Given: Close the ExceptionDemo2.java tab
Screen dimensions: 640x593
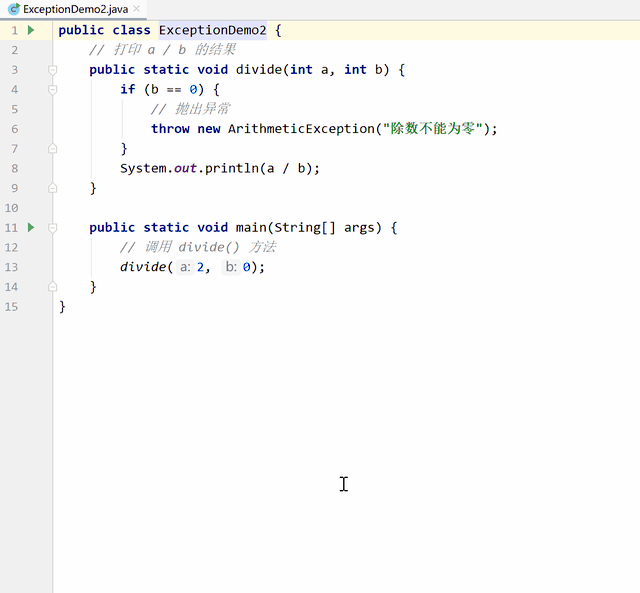Looking at the screenshot, I should 137,9.
